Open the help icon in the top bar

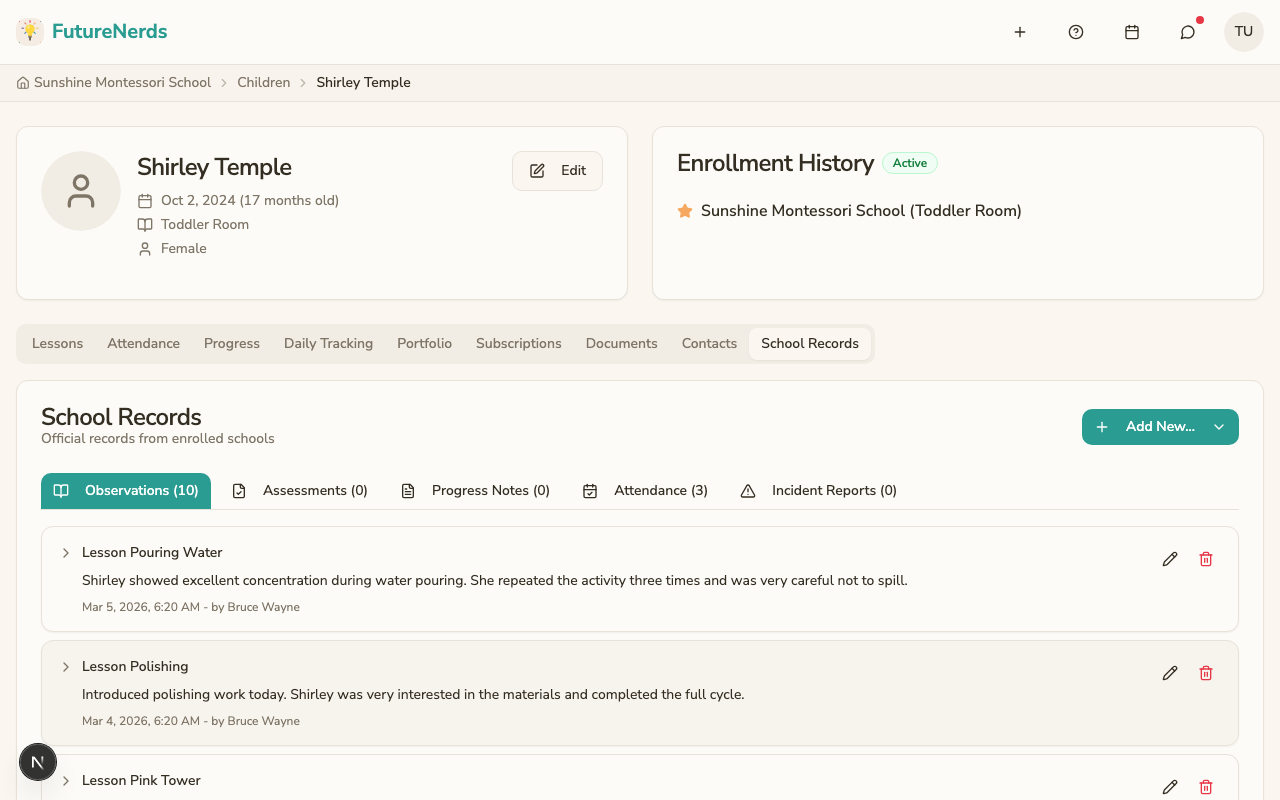(x=1075, y=31)
